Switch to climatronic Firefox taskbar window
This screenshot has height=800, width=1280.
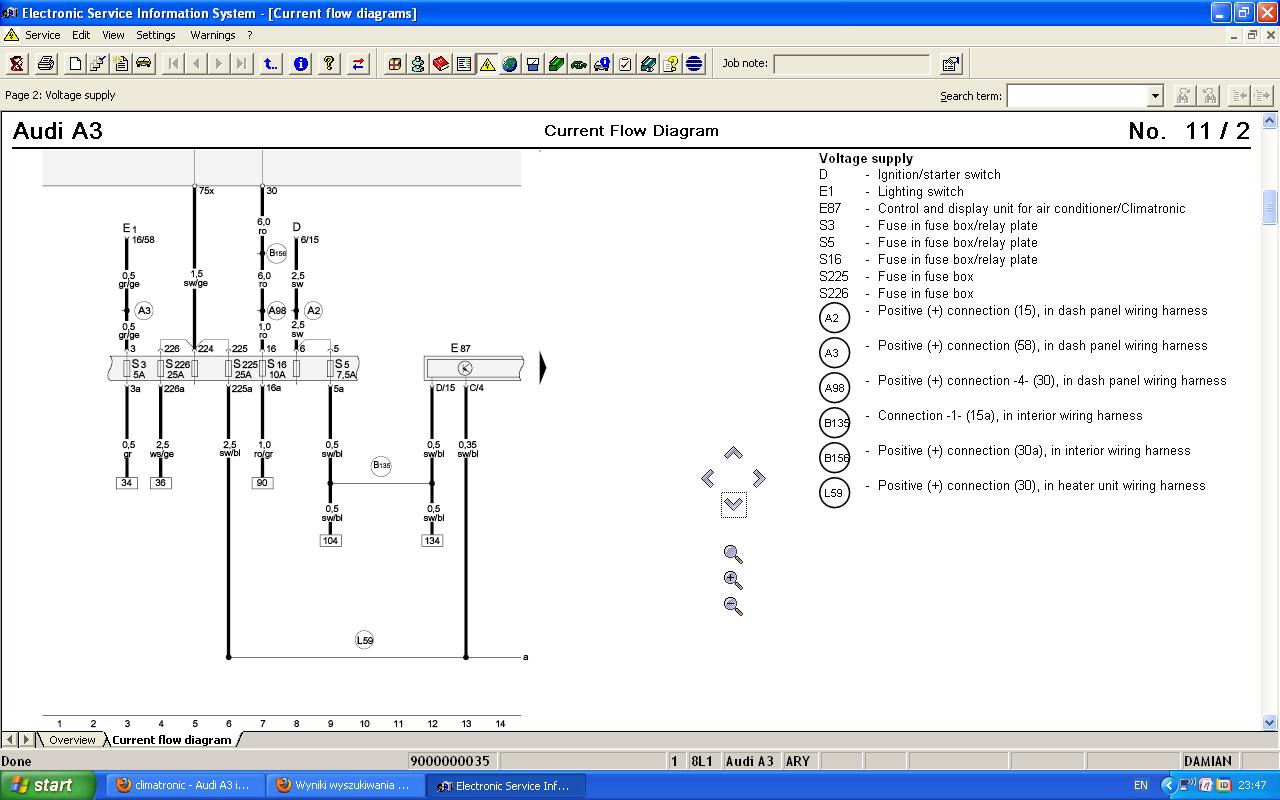point(183,786)
